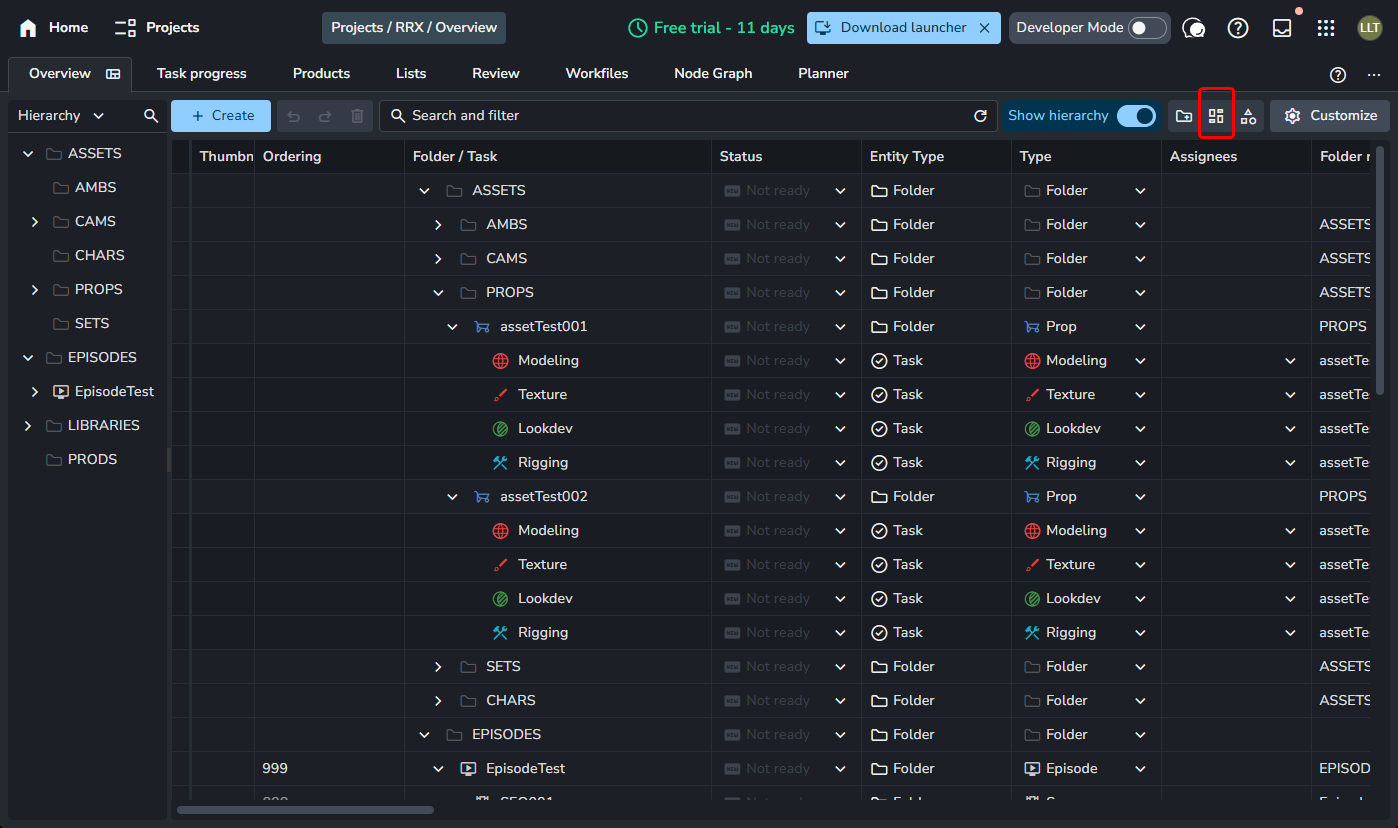Click the Customize button

(1330, 116)
